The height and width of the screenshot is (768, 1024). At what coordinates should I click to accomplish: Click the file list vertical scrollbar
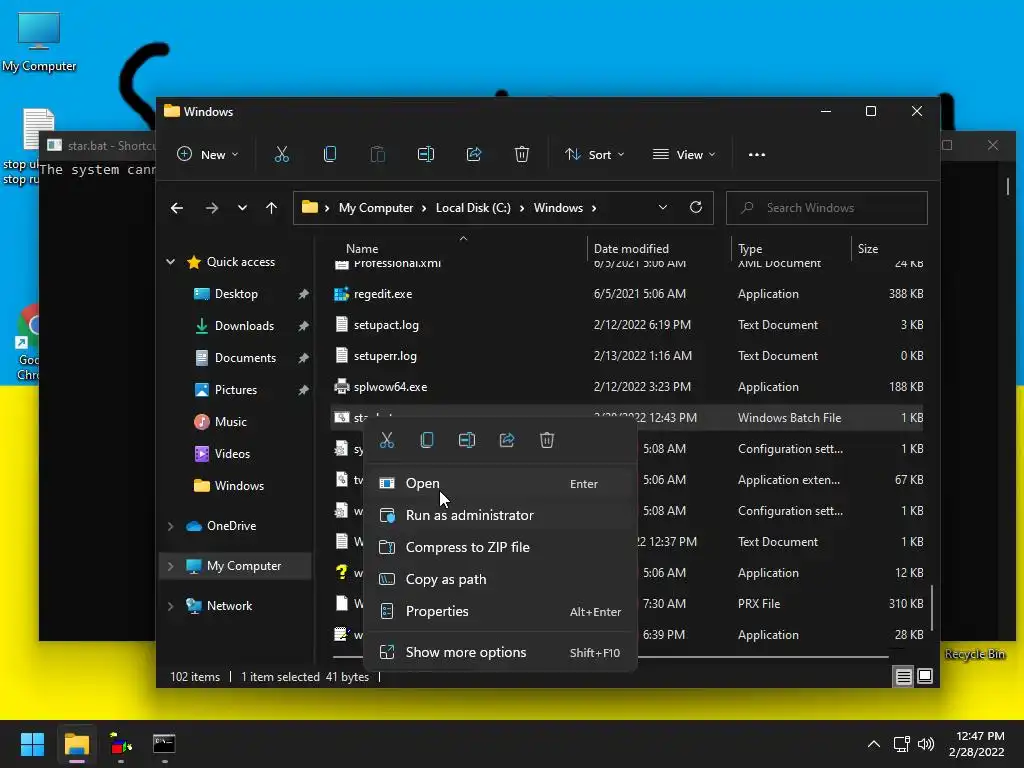(x=932, y=607)
